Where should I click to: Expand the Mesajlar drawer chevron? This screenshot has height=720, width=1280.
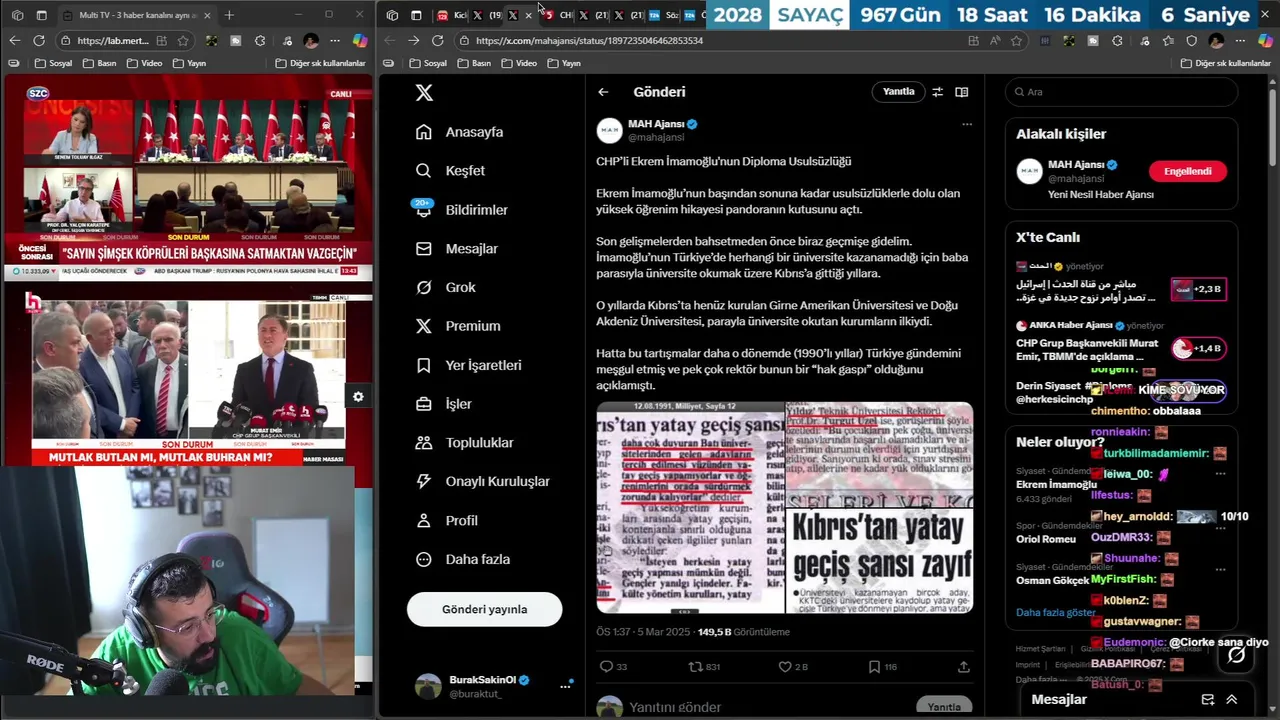1231,700
